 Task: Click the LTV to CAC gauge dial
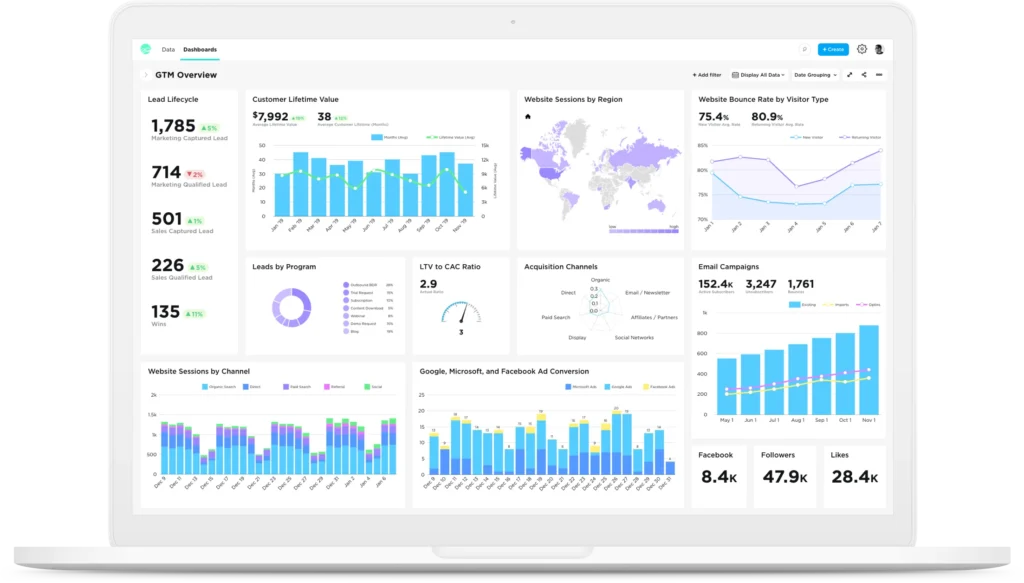[461, 312]
